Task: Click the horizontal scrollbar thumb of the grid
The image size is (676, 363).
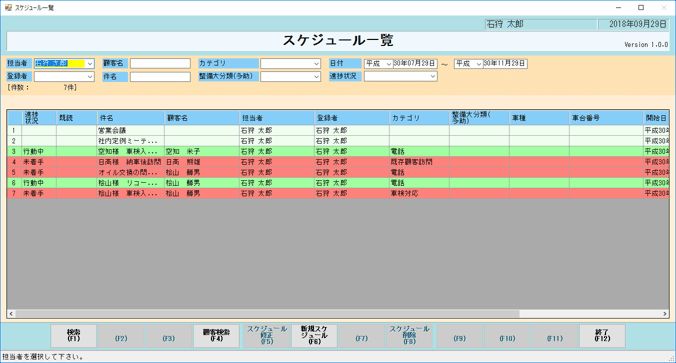Action: [x=267, y=314]
